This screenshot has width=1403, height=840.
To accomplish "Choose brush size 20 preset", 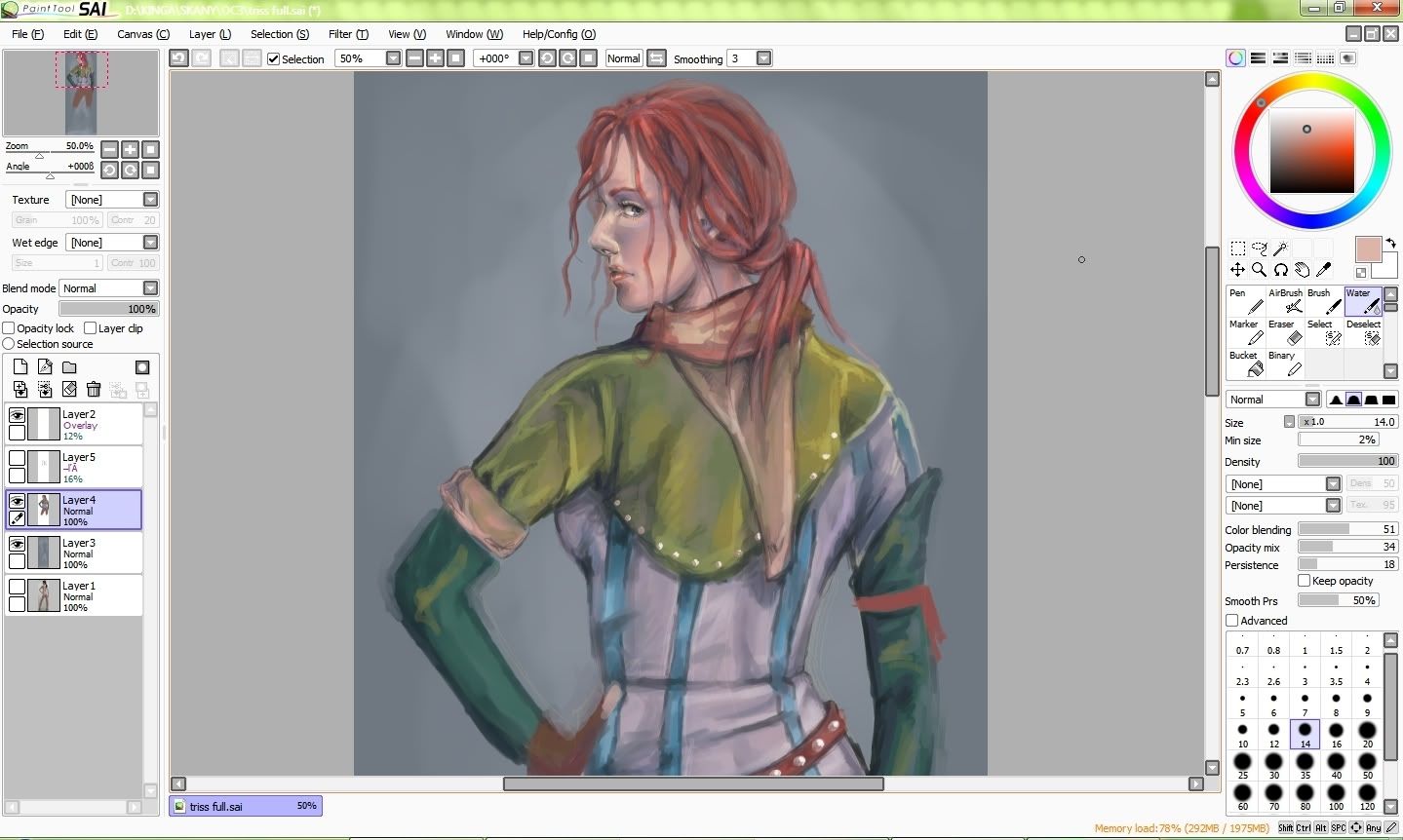I will (x=1367, y=734).
